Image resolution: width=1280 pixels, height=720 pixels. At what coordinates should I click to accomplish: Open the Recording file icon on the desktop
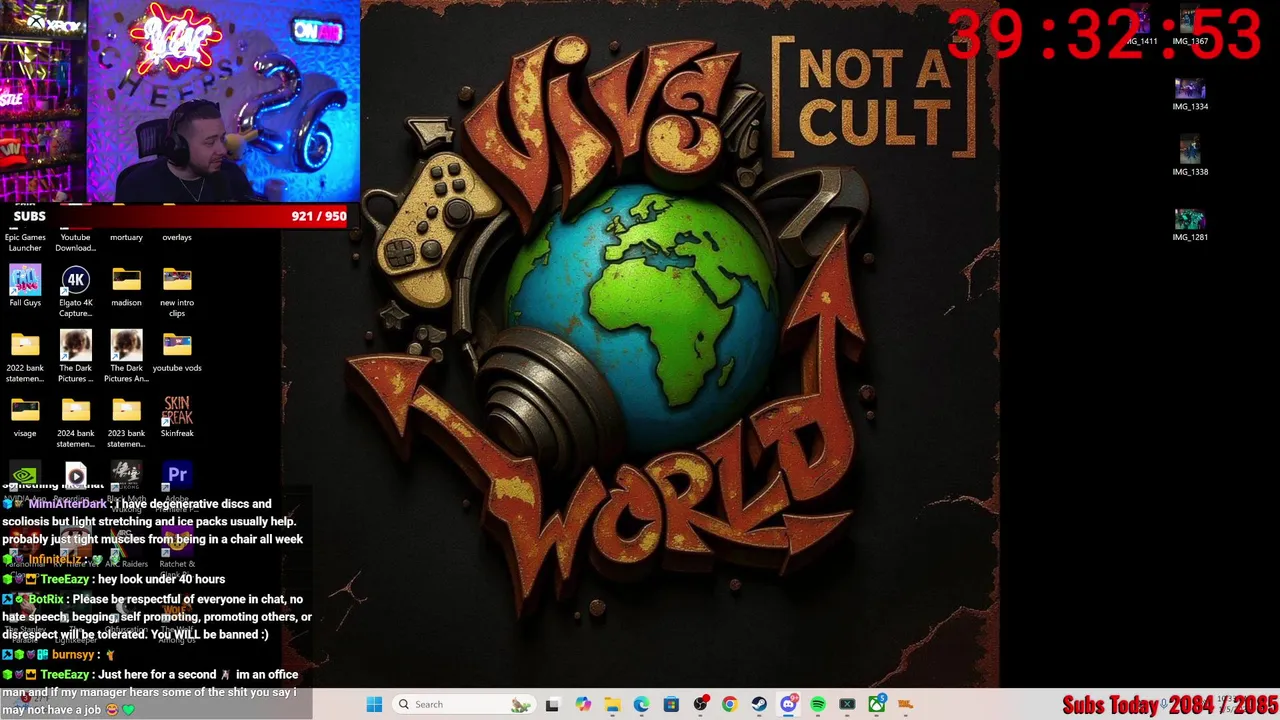pyautogui.click(x=76, y=476)
